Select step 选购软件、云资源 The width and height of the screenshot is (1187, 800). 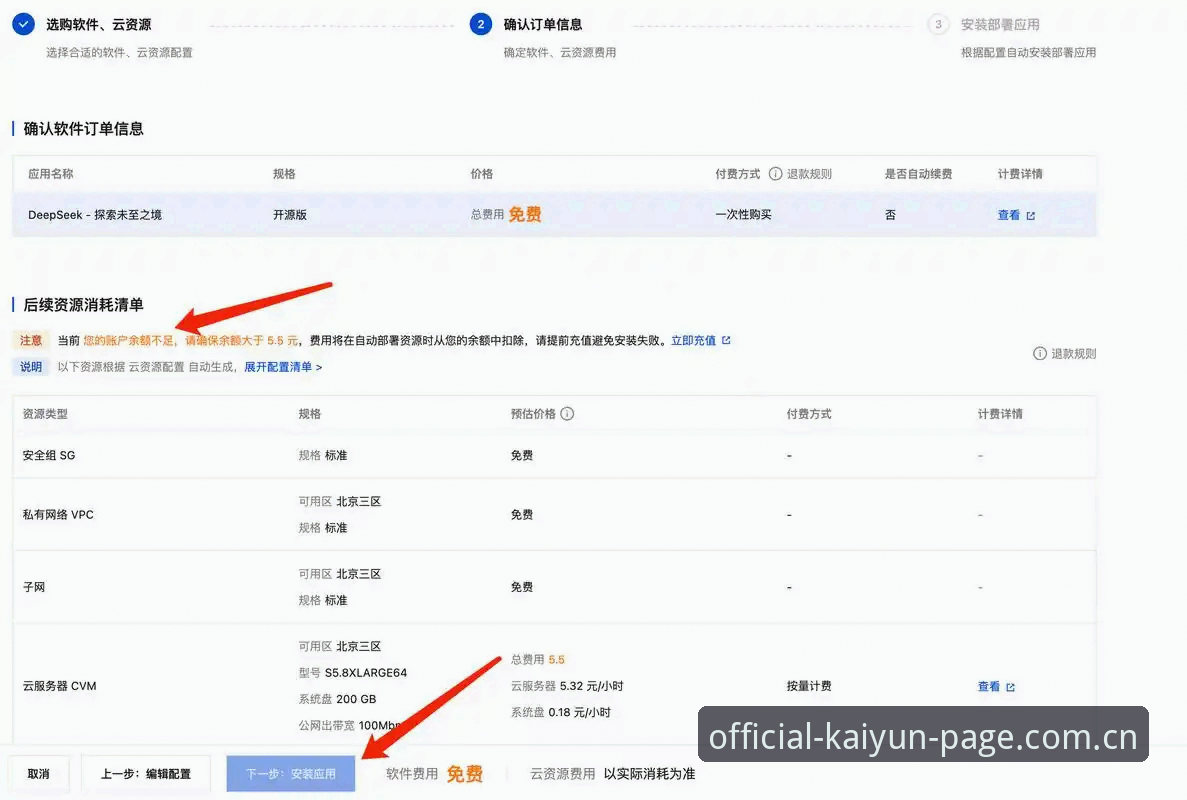[98, 24]
